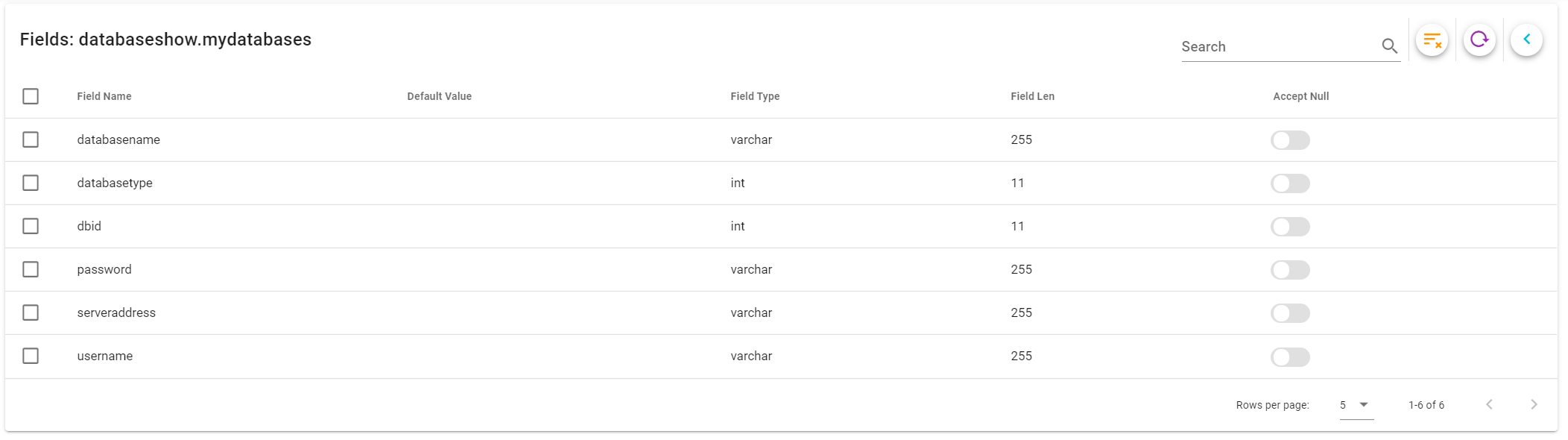Tick the username row checkbox
Image resolution: width=1568 pixels, height=440 pixels.
31,356
